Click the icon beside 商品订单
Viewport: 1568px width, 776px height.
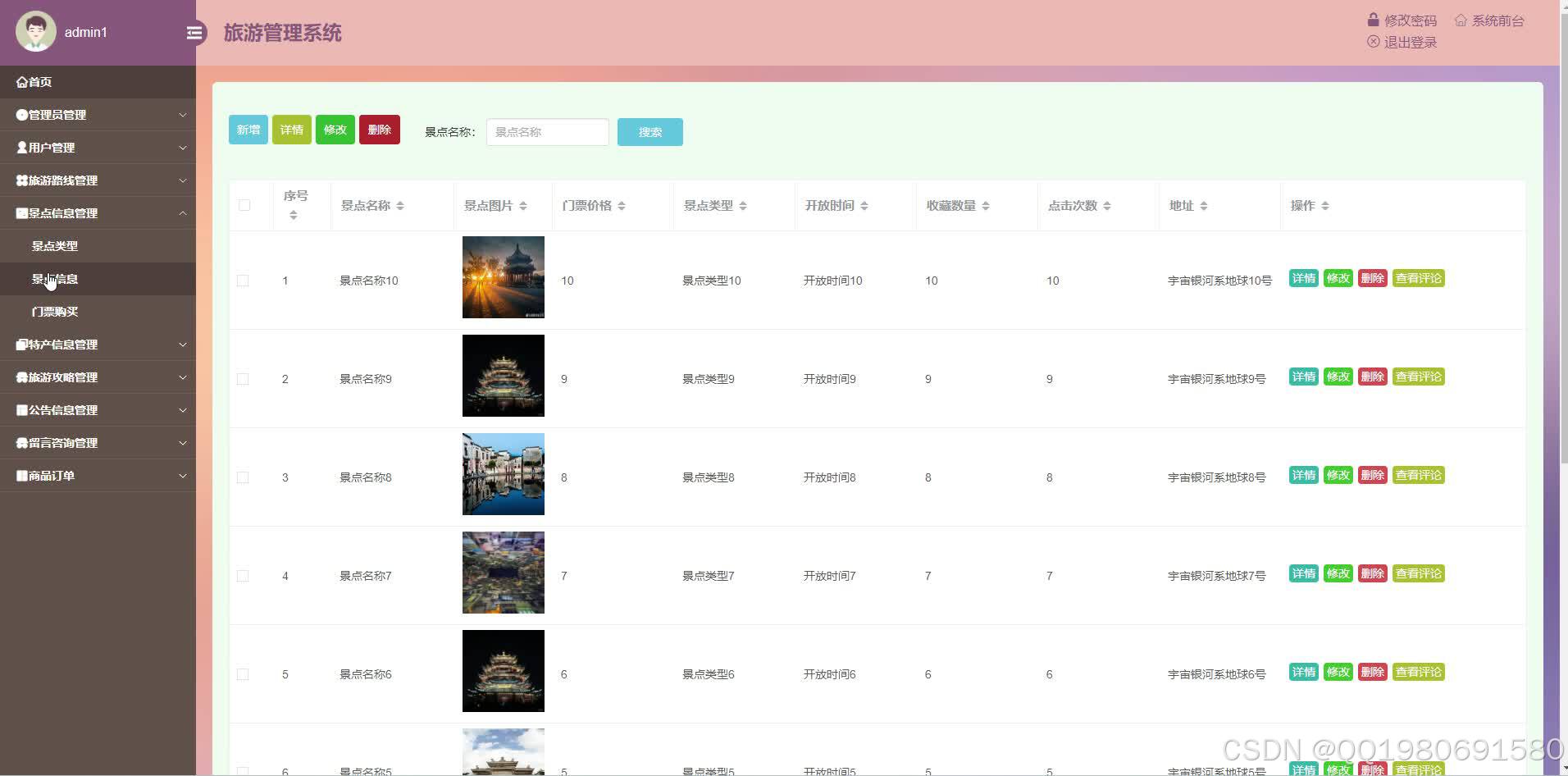pos(22,476)
